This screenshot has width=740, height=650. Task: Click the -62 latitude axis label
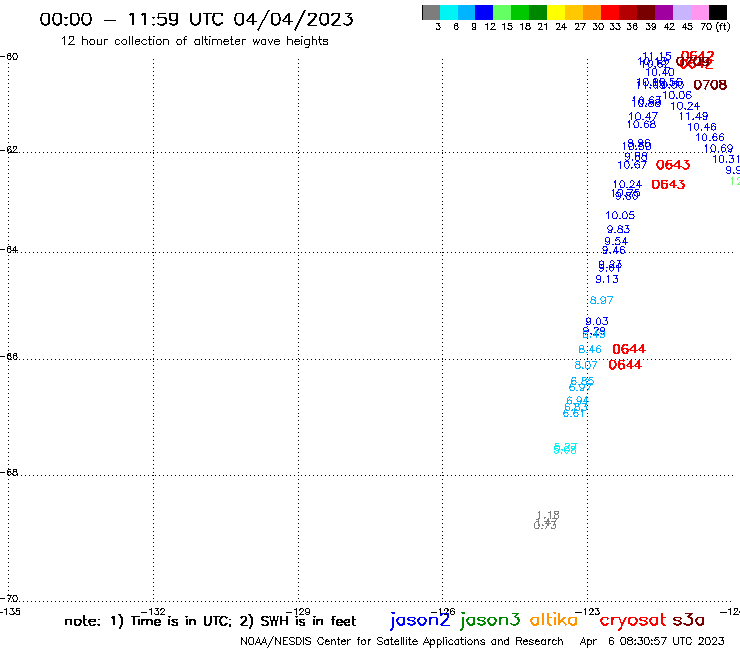tap(9, 150)
